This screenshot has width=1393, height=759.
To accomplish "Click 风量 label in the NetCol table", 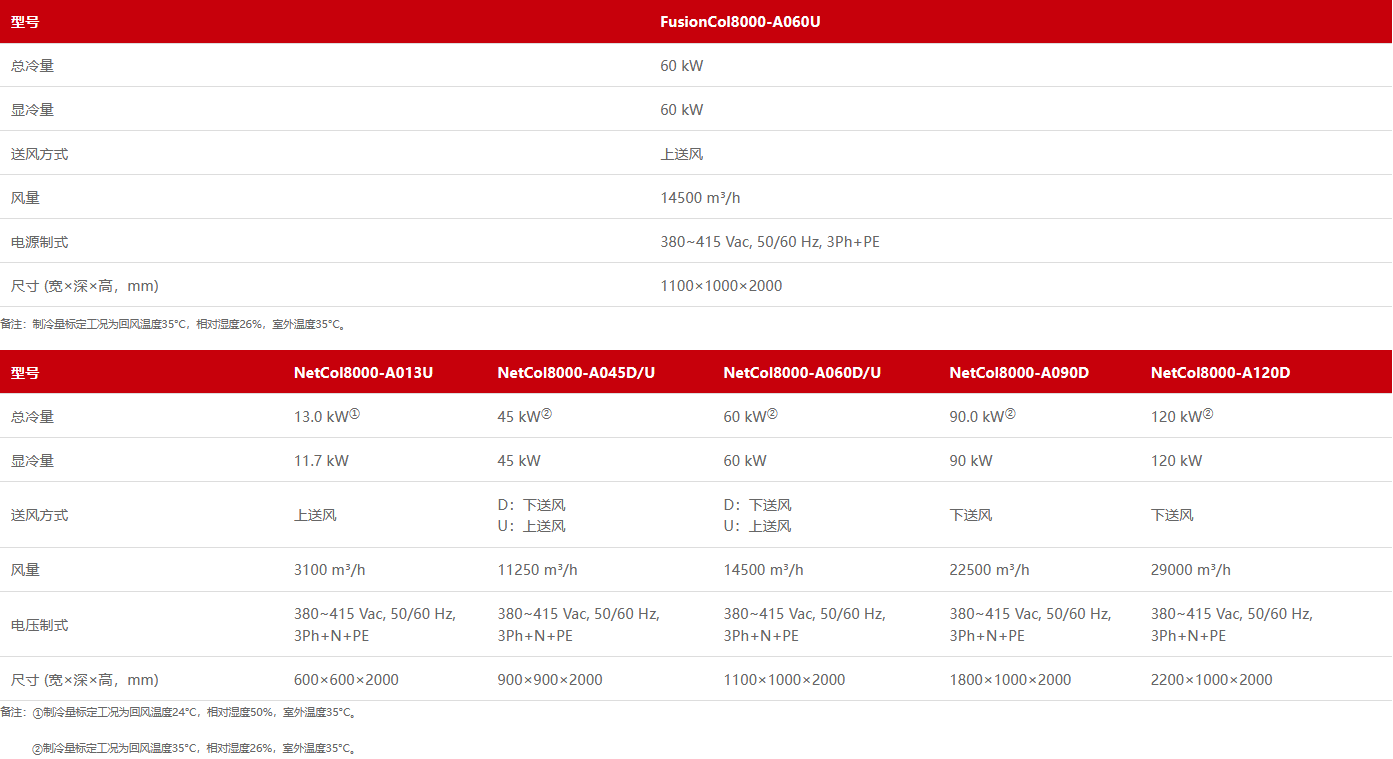I will [x=25, y=570].
